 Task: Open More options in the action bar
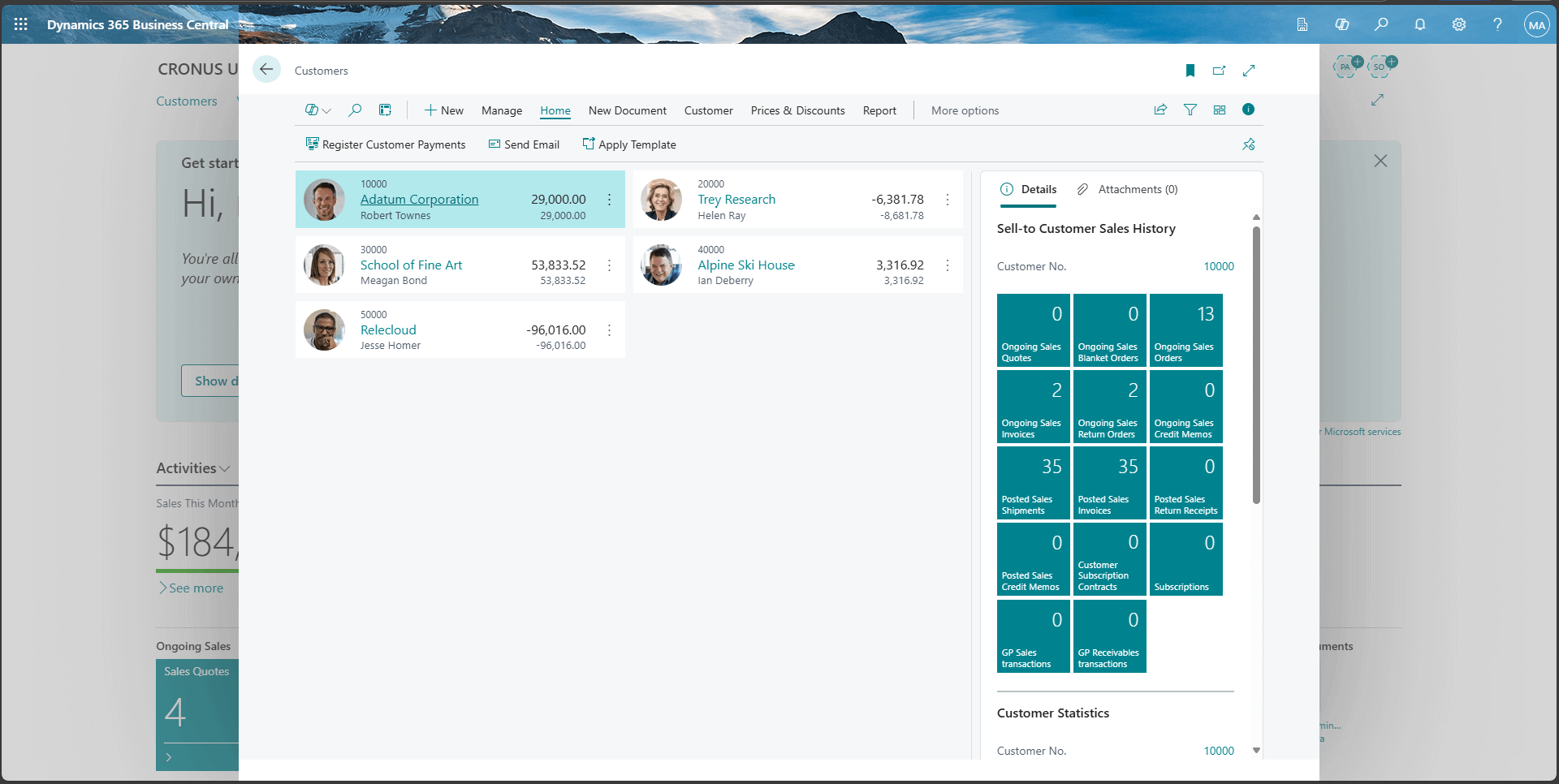965,110
